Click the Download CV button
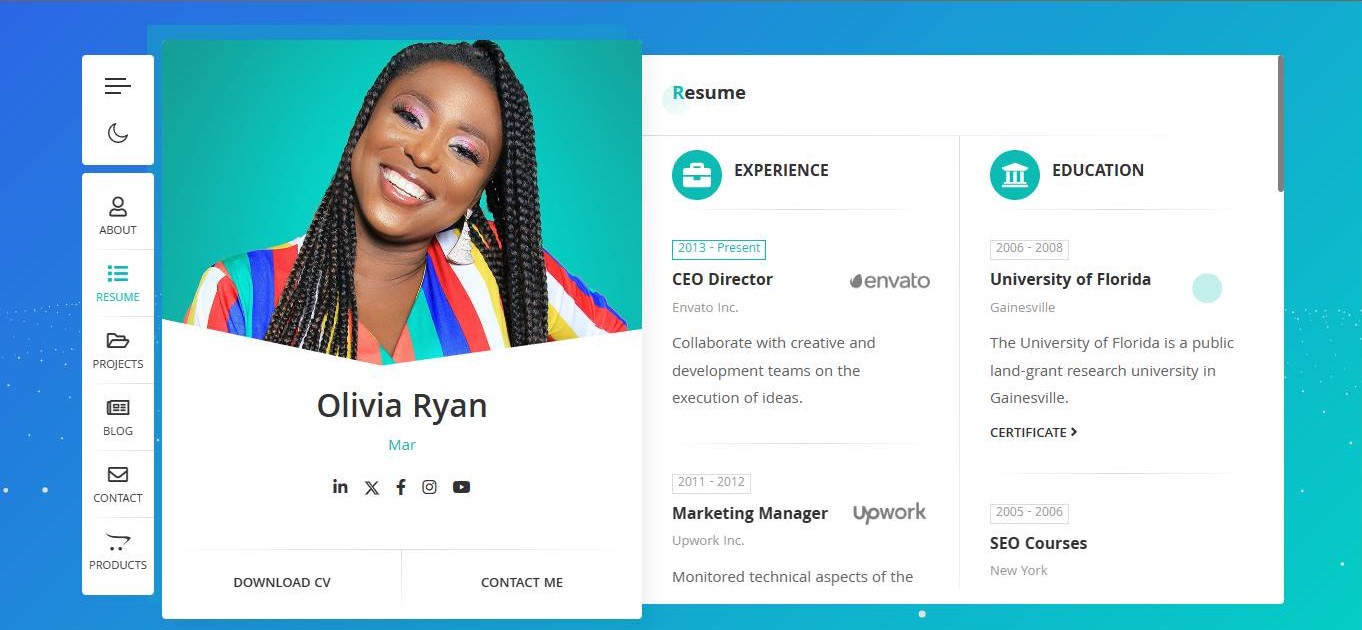The width and height of the screenshot is (1362, 630). click(x=282, y=582)
